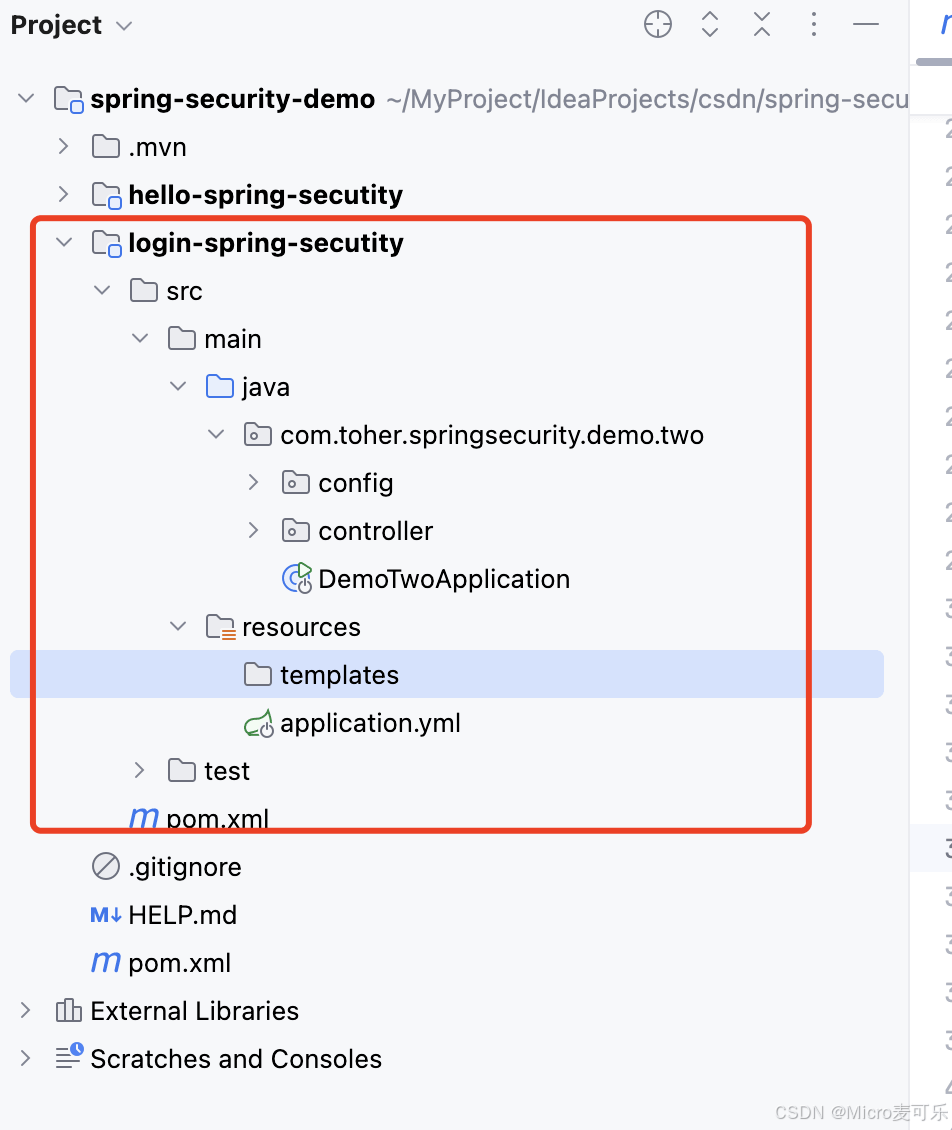This screenshot has width=952, height=1130.
Task: Click the Expand All arrows icon
Action: point(710,25)
